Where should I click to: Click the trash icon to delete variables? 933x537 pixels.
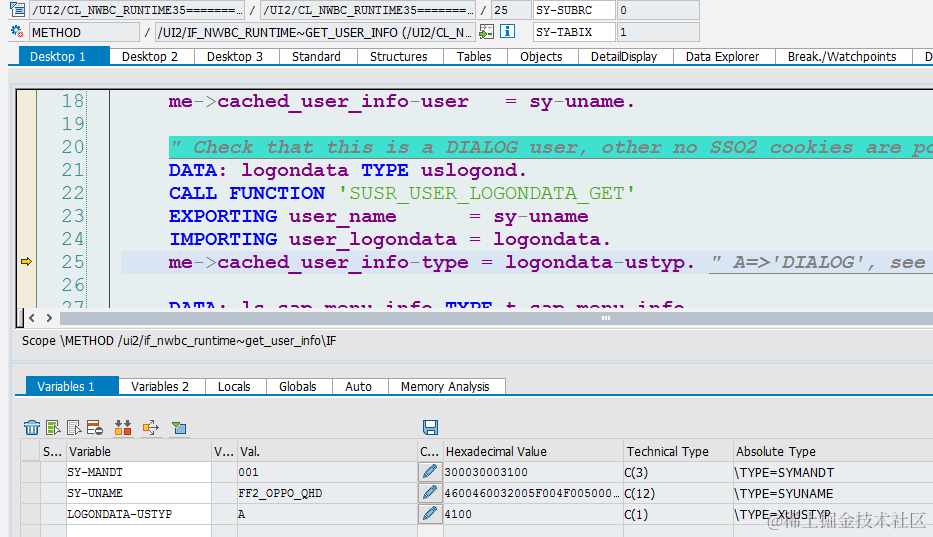tap(32, 427)
